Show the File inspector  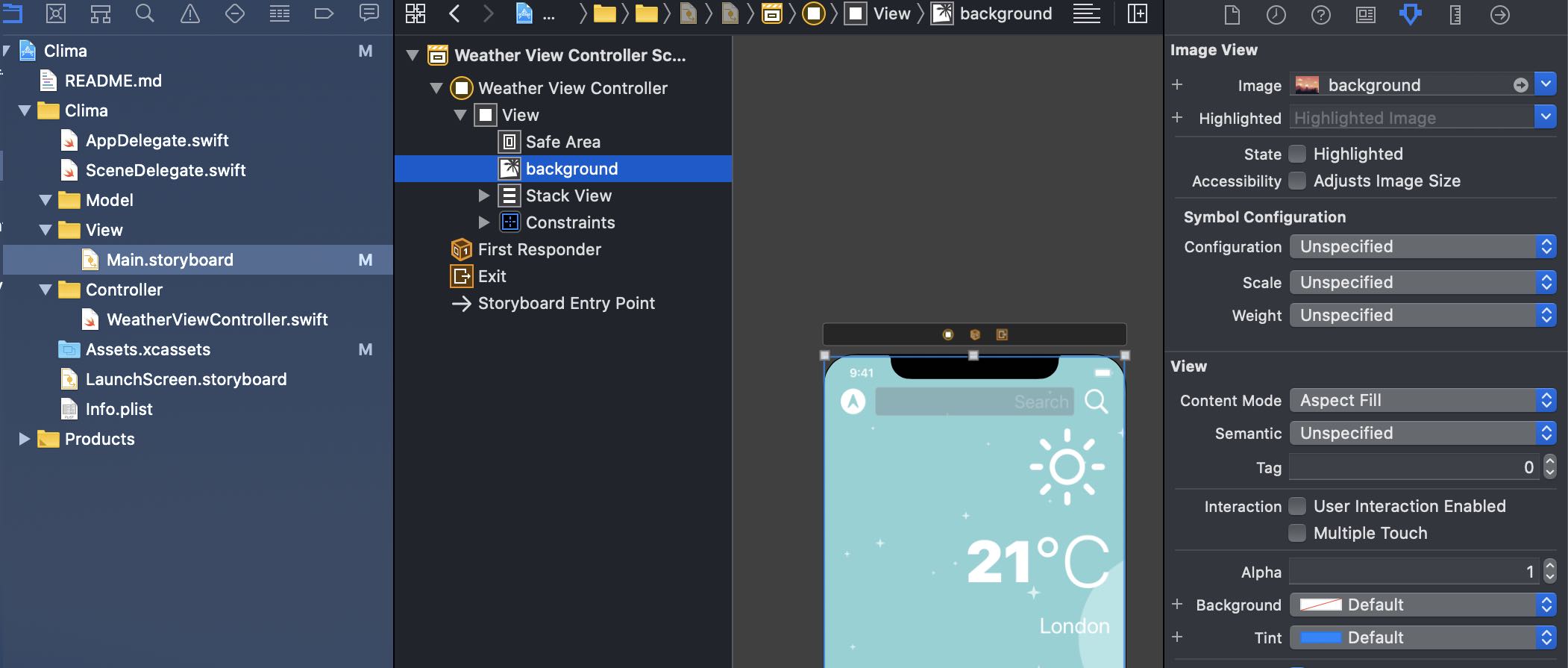pyautogui.click(x=1232, y=15)
